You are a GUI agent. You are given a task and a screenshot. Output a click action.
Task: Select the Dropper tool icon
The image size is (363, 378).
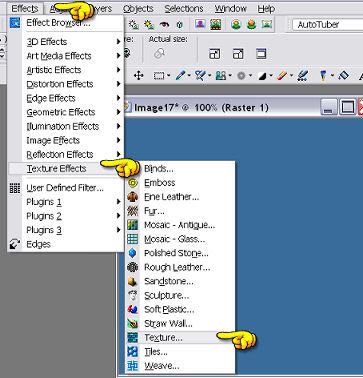pyautogui.click(x=180, y=76)
